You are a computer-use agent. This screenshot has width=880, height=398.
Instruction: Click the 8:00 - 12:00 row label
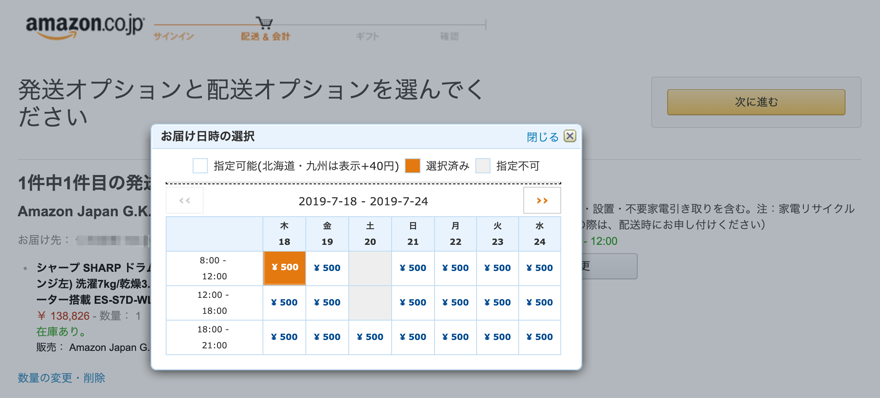tap(214, 268)
